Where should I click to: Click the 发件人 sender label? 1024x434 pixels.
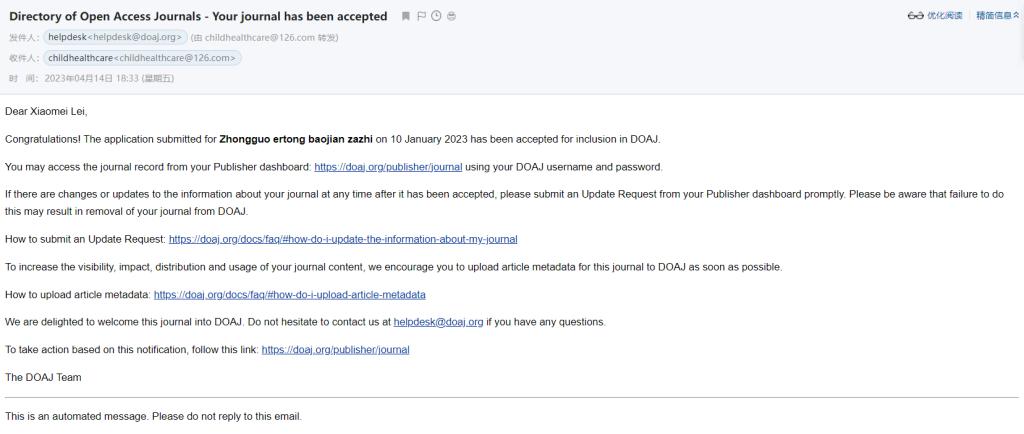click(x=23, y=37)
